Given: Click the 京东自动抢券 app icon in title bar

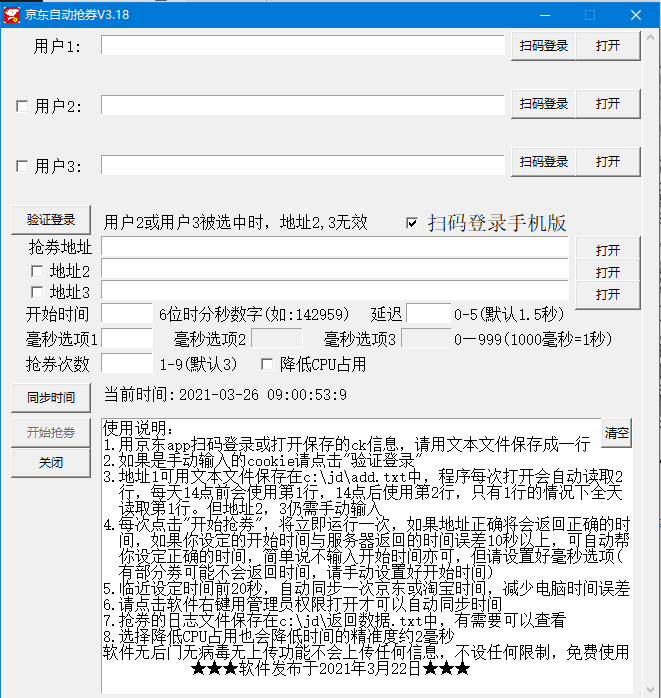Looking at the screenshot, I should 12,15.
